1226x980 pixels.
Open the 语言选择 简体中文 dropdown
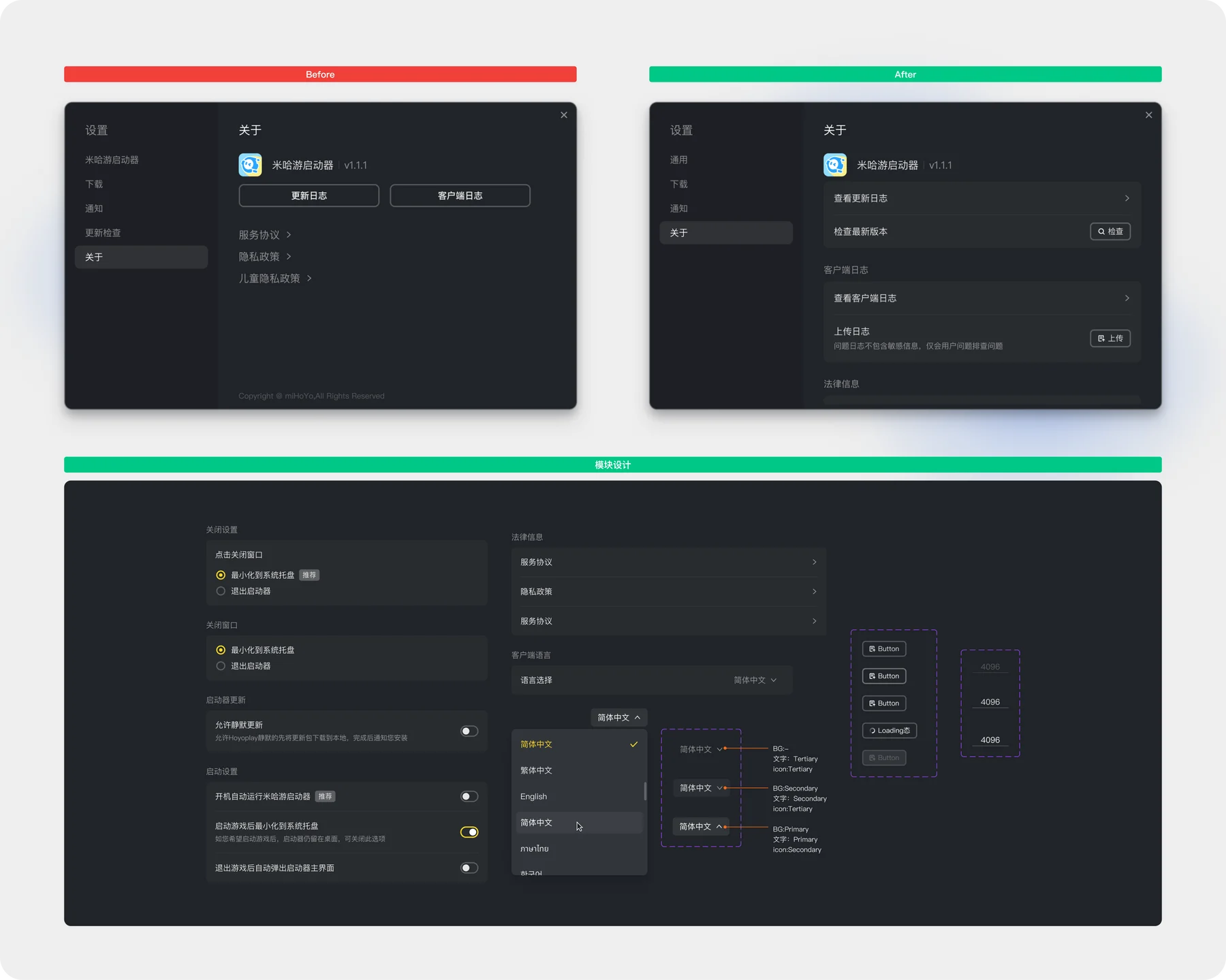[x=755, y=680]
